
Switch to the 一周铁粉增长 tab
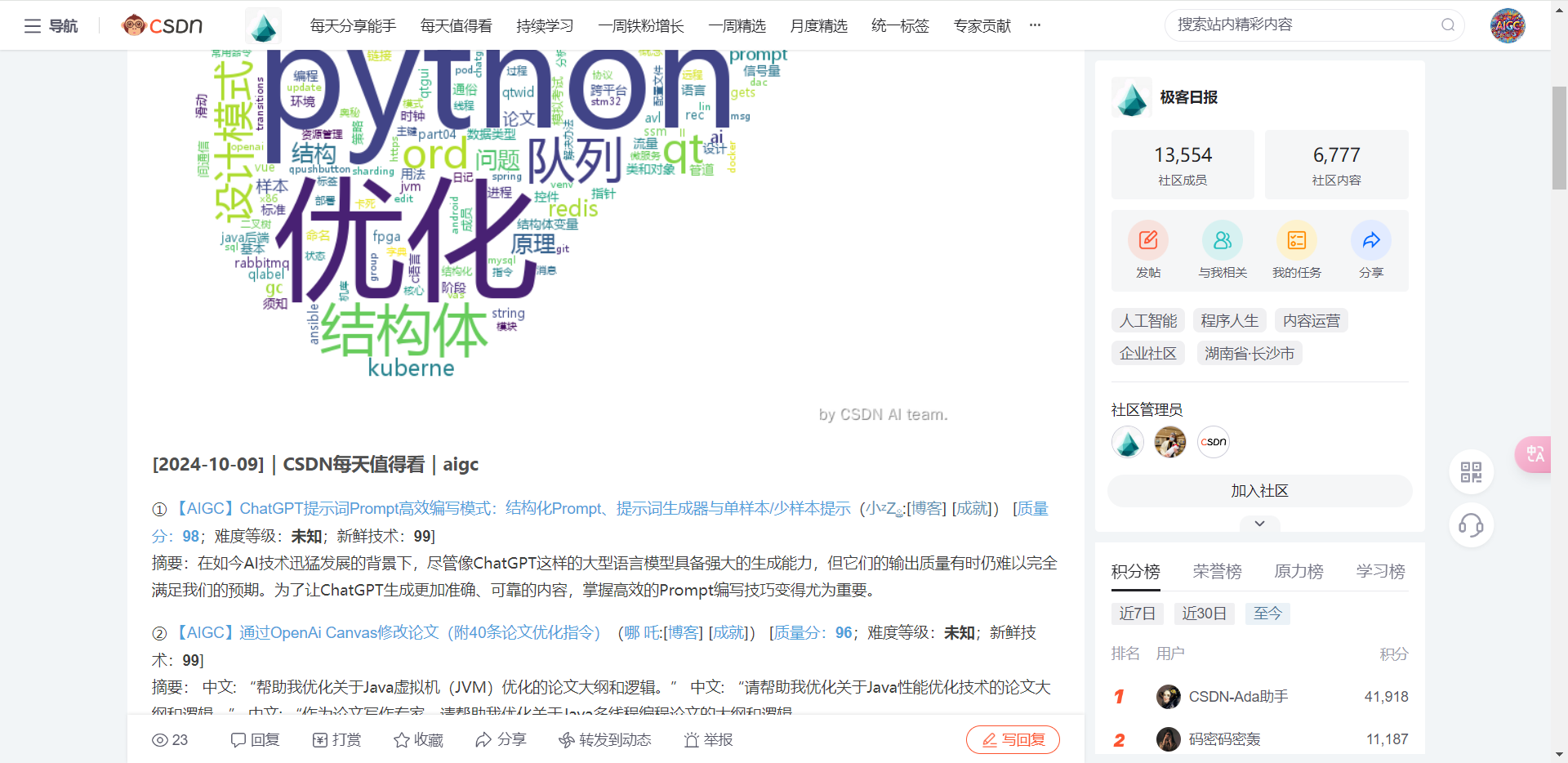[x=641, y=26]
